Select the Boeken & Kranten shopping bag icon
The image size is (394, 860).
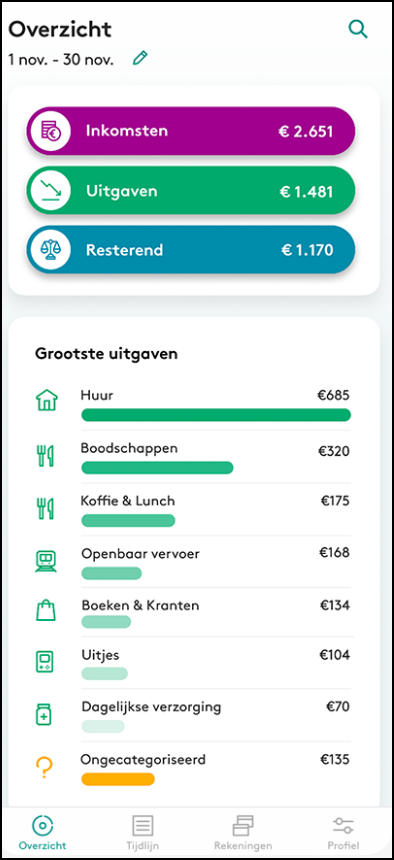[x=46, y=610]
